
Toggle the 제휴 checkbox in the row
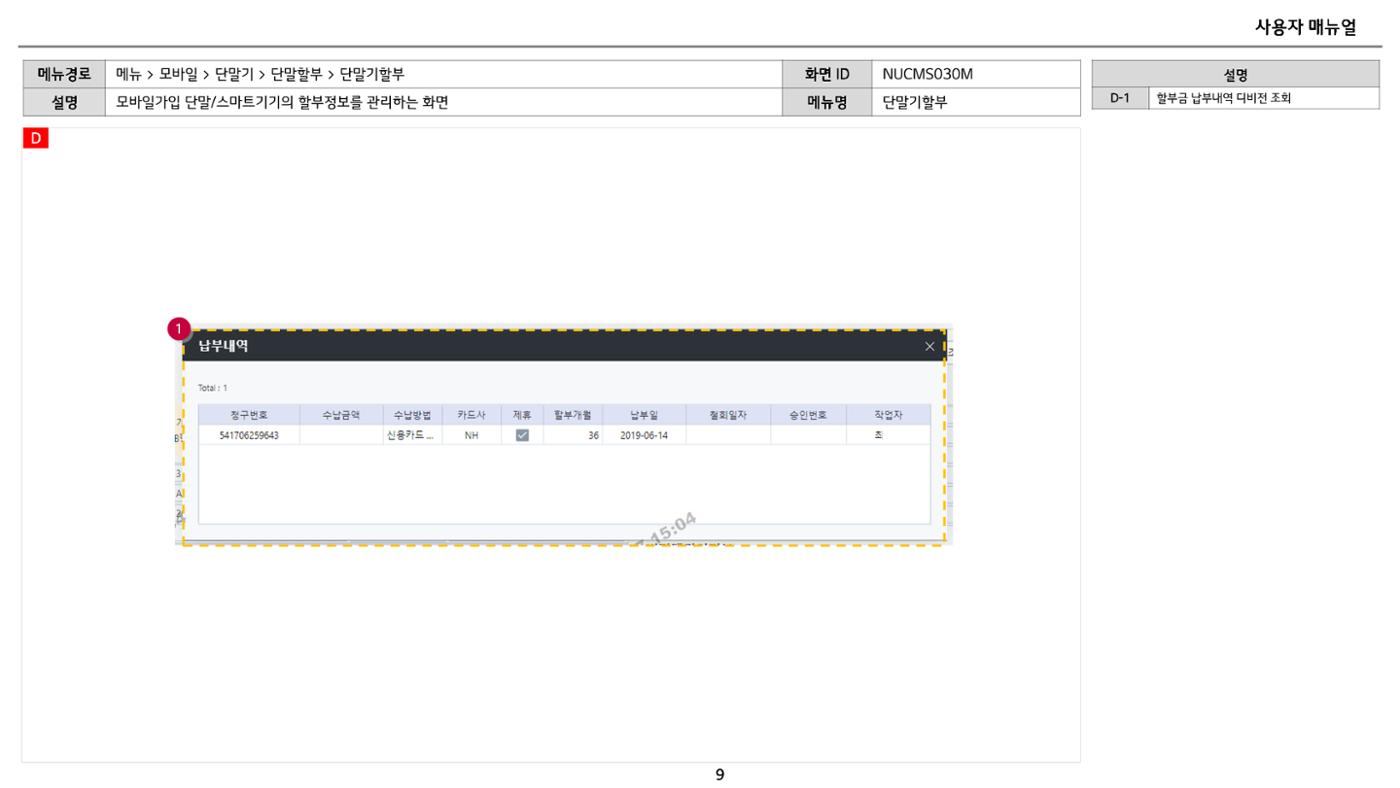click(x=522, y=435)
